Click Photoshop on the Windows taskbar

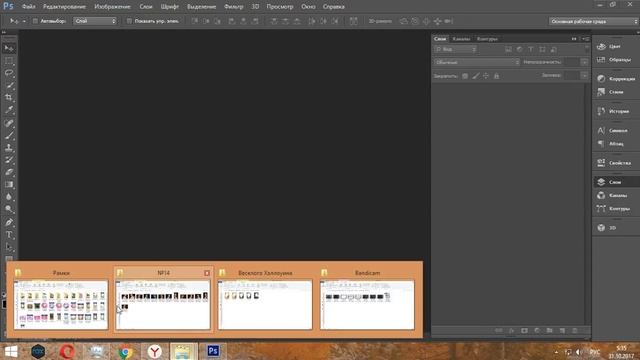(213, 351)
